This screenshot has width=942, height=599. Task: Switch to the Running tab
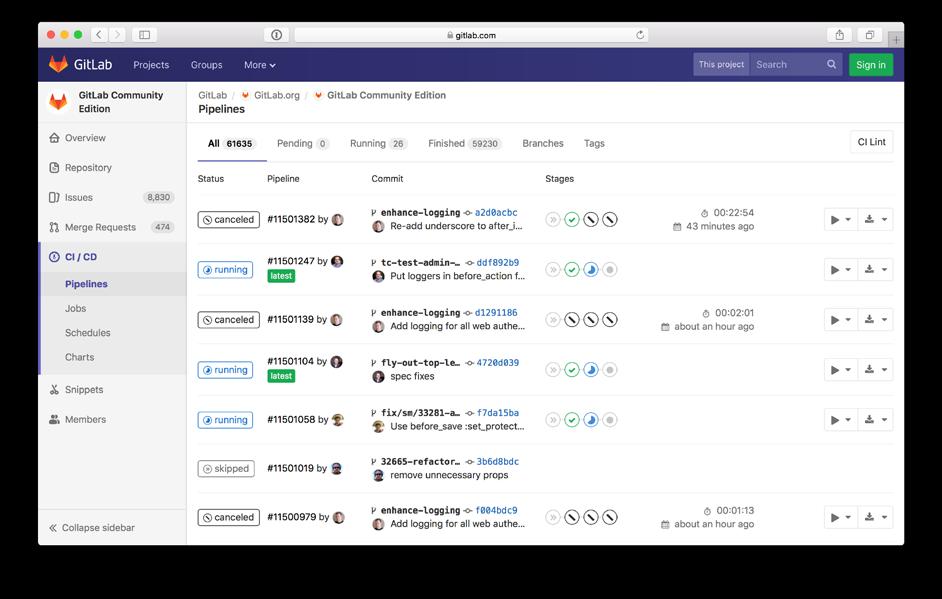(378, 144)
